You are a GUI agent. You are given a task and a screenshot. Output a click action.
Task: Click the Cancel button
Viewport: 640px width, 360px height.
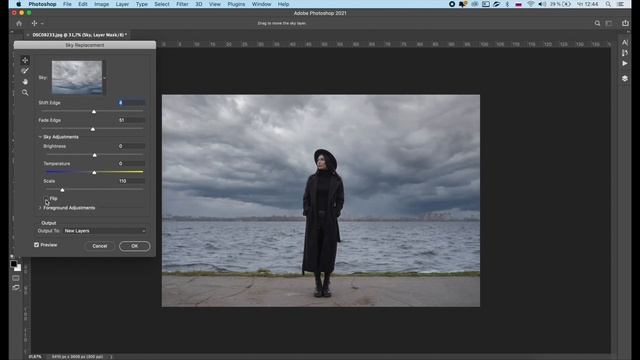click(x=100, y=246)
